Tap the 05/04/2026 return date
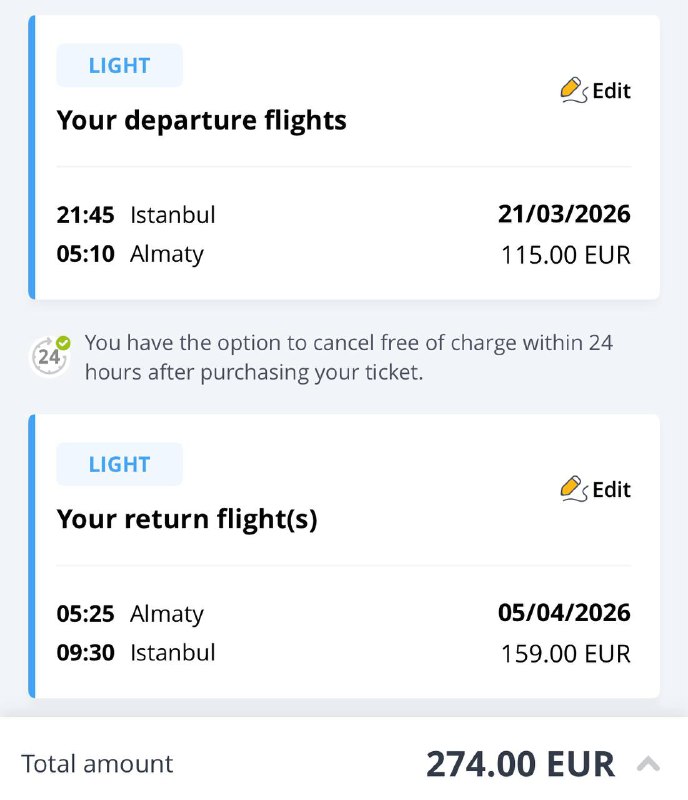Viewport: 688px width, 800px height. point(564,612)
